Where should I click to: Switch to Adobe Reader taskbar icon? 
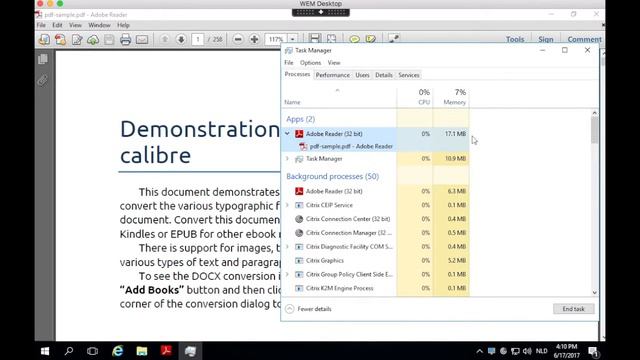tap(166, 351)
